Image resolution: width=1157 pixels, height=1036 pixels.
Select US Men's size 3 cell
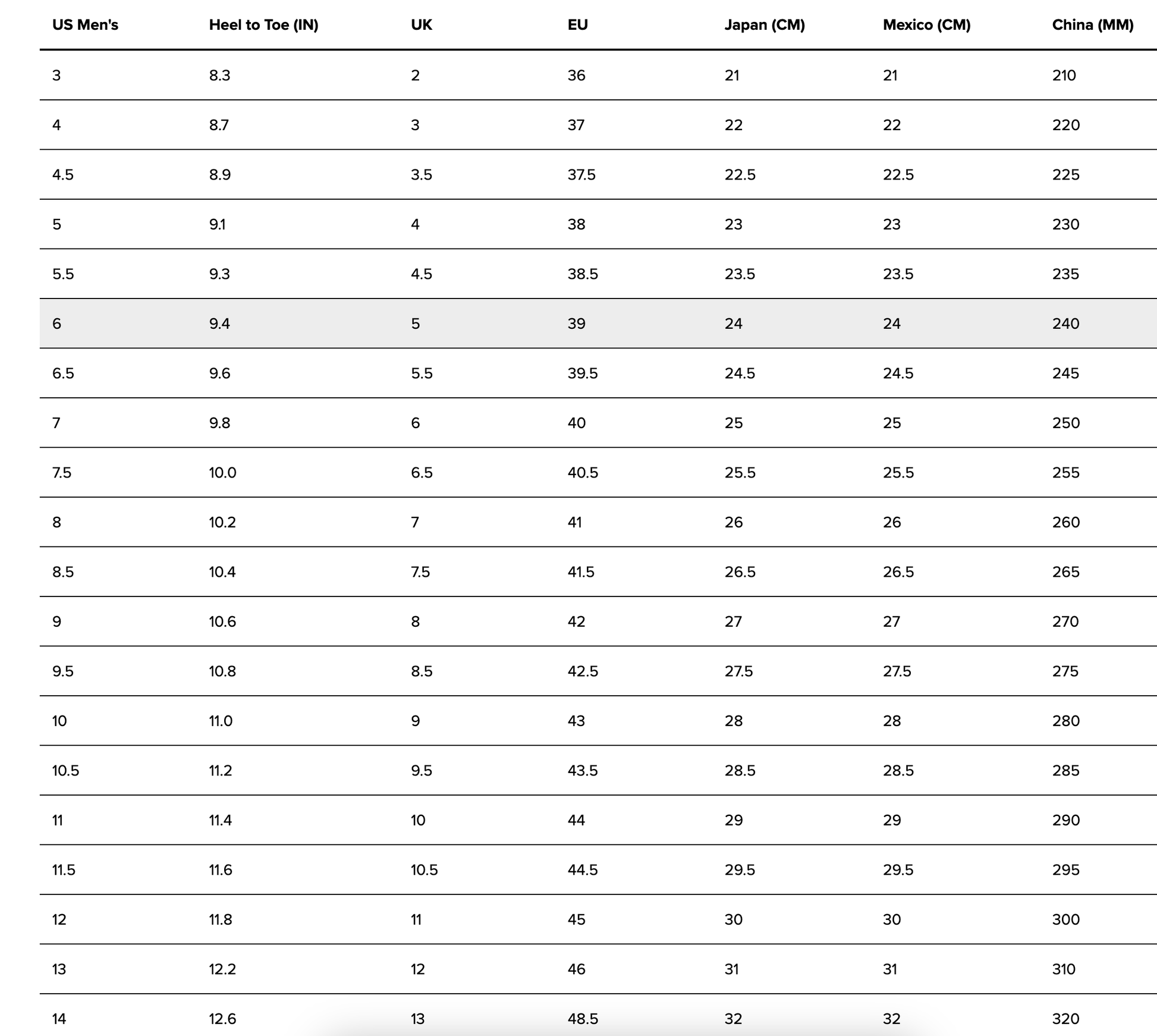click(56, 76)
